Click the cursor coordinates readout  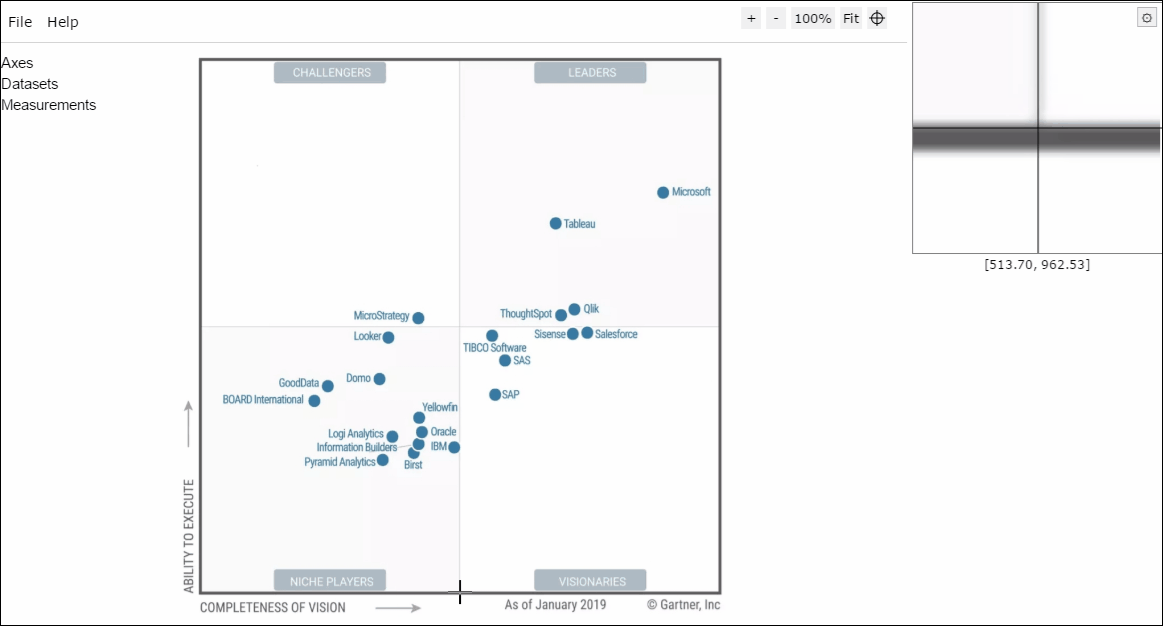click(x=1037, y=265)
